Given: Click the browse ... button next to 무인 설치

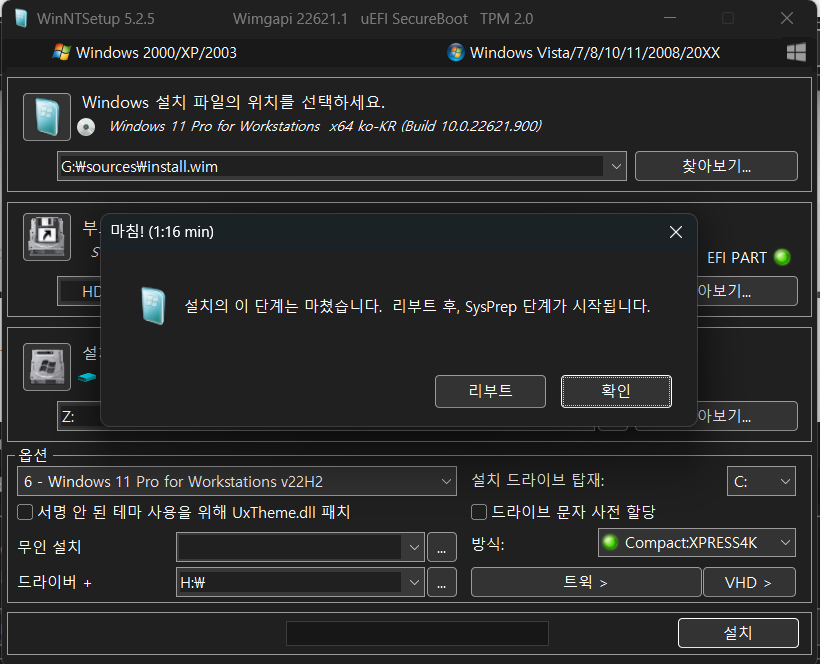Looking at the screenshot, I should pyautogui.click(x=442, y=547).
